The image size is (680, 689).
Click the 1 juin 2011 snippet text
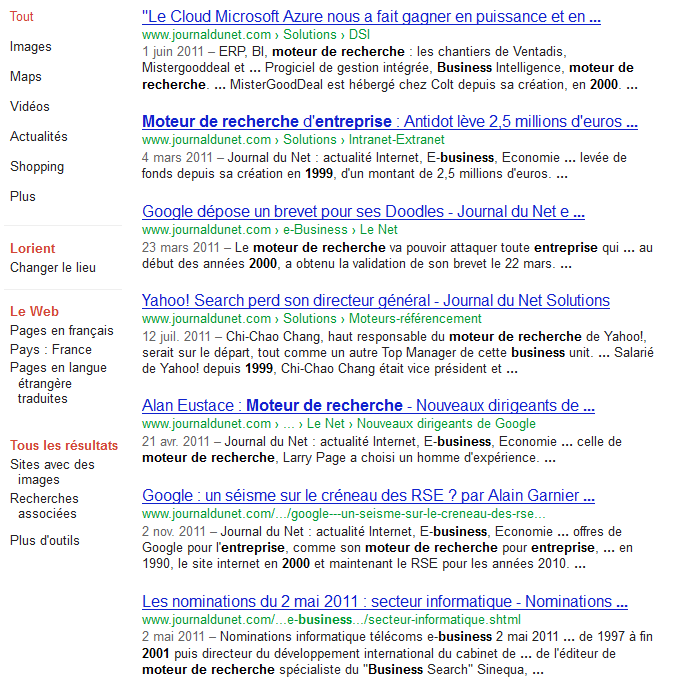coord(390,68)
